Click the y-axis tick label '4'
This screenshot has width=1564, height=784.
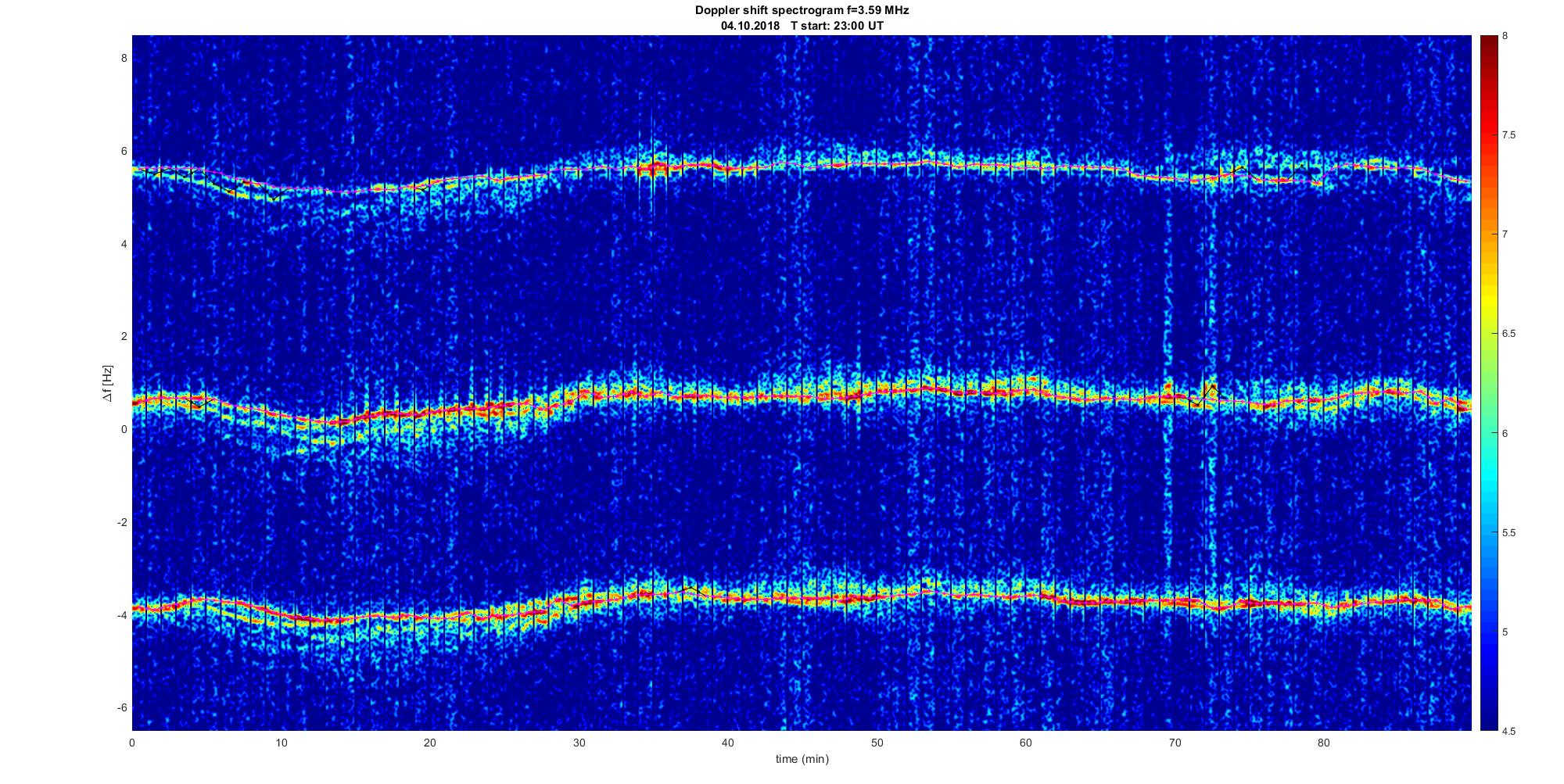pos(123,244)
